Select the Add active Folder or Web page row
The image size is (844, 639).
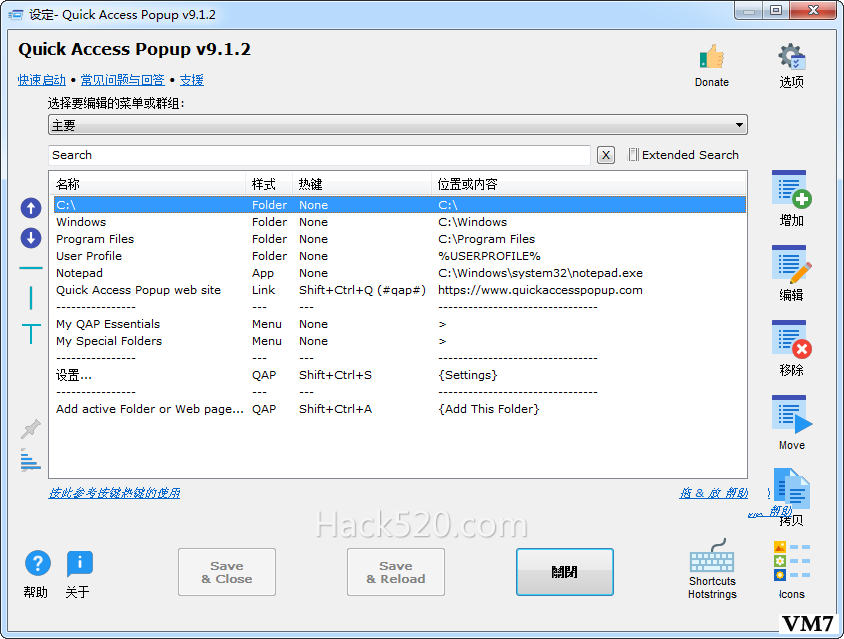point(399,409)
